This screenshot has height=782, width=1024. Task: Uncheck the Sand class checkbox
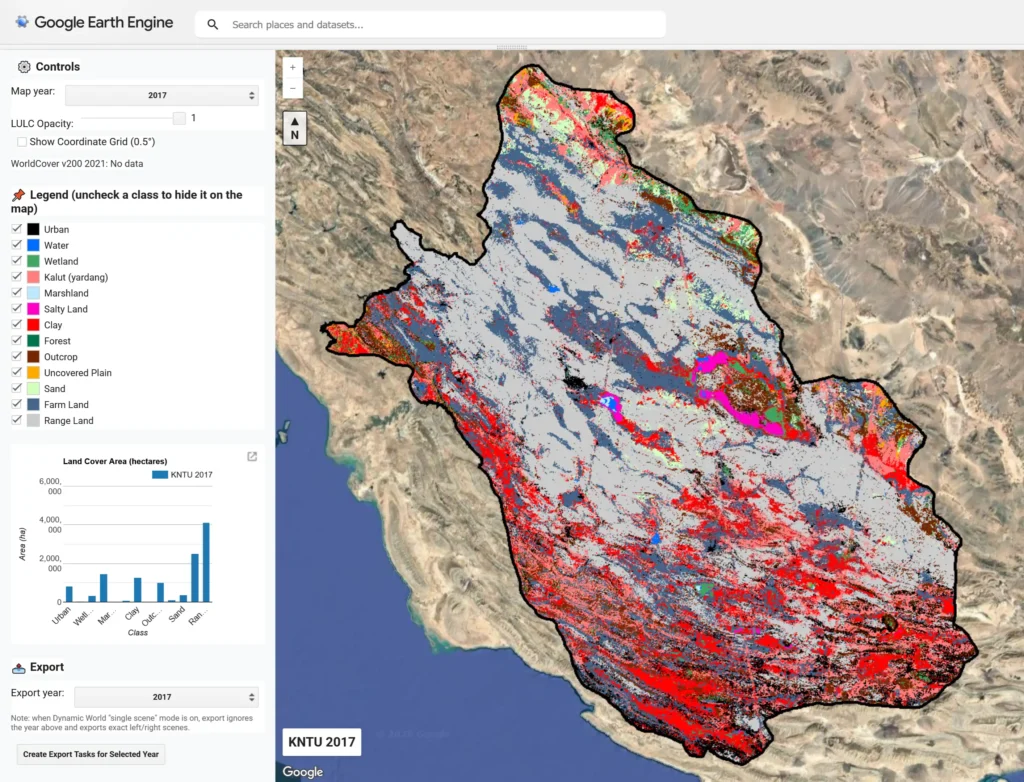click(17, 388)
